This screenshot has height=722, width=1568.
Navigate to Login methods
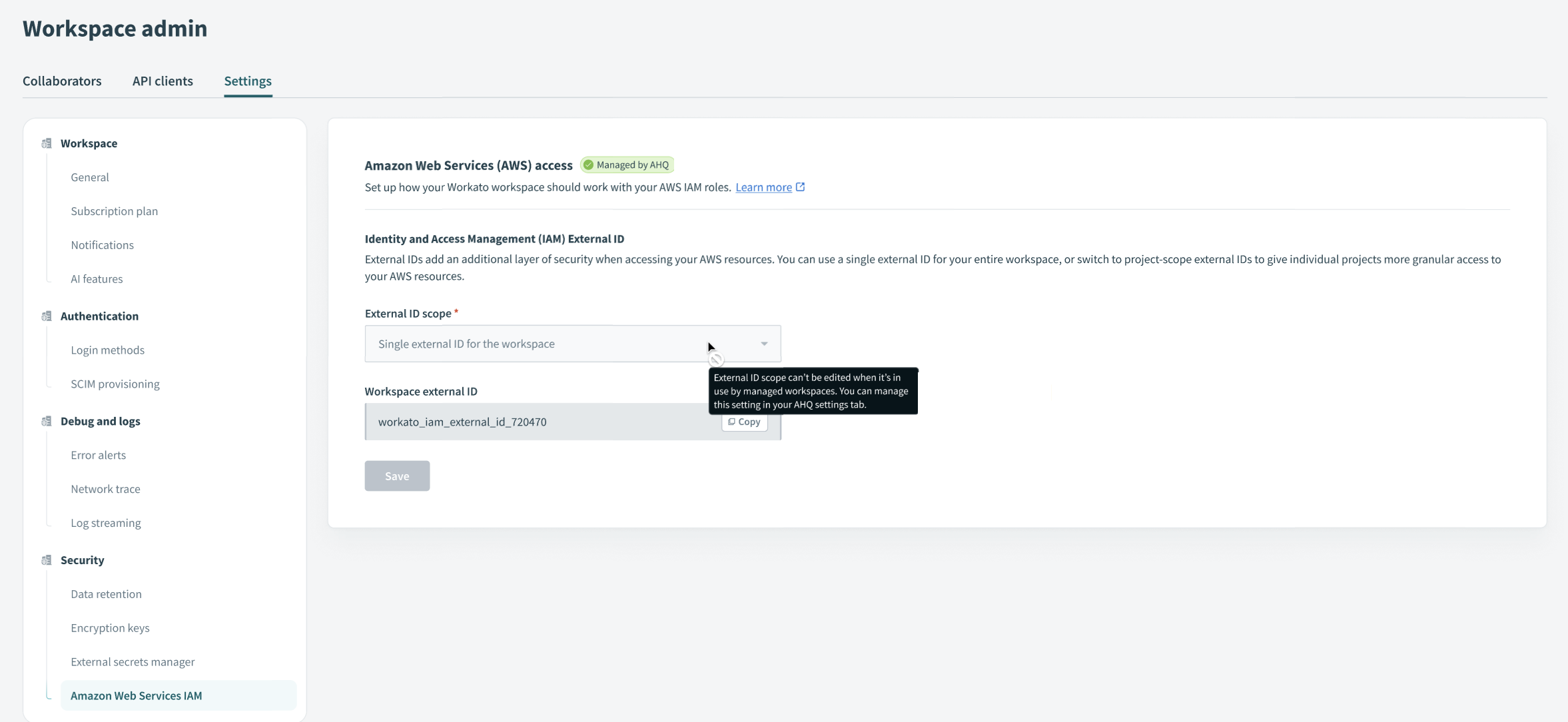(x=107, y=350)
